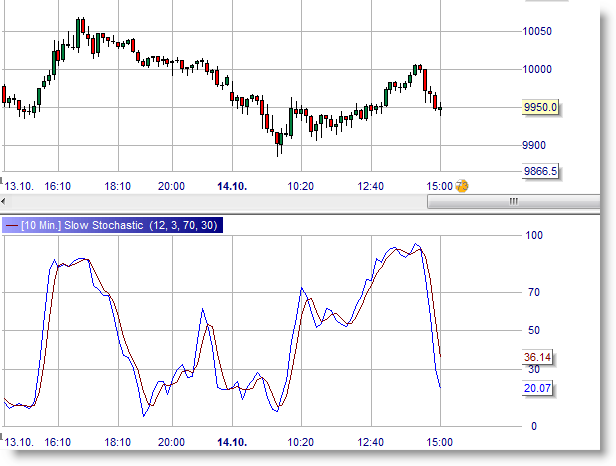
Task: Click the 50 level on stochastic axis
Action: pos(534,330)
